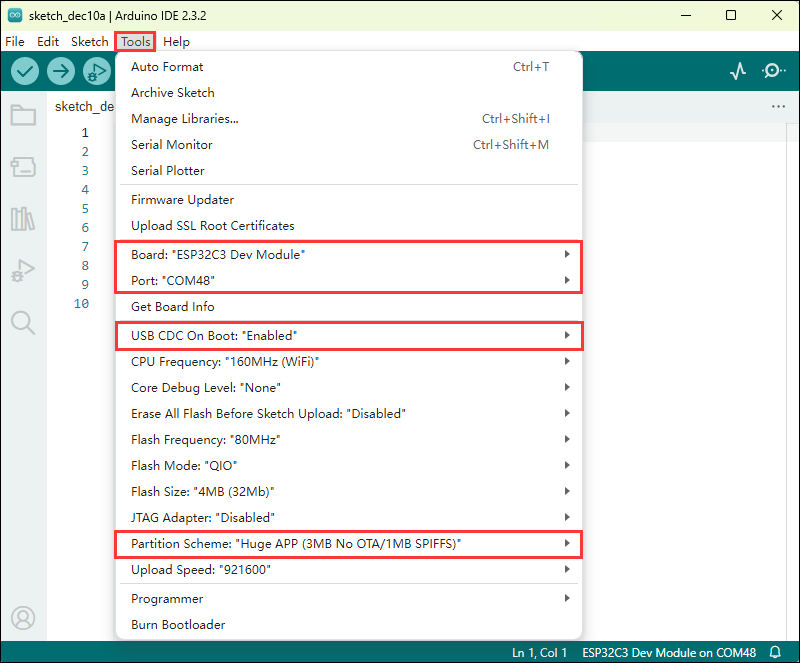This screenshot has width=800, height=663.
Task: Click the board status "ESP32C3 Dev Module on COM48"
Action: coord(669,652)
